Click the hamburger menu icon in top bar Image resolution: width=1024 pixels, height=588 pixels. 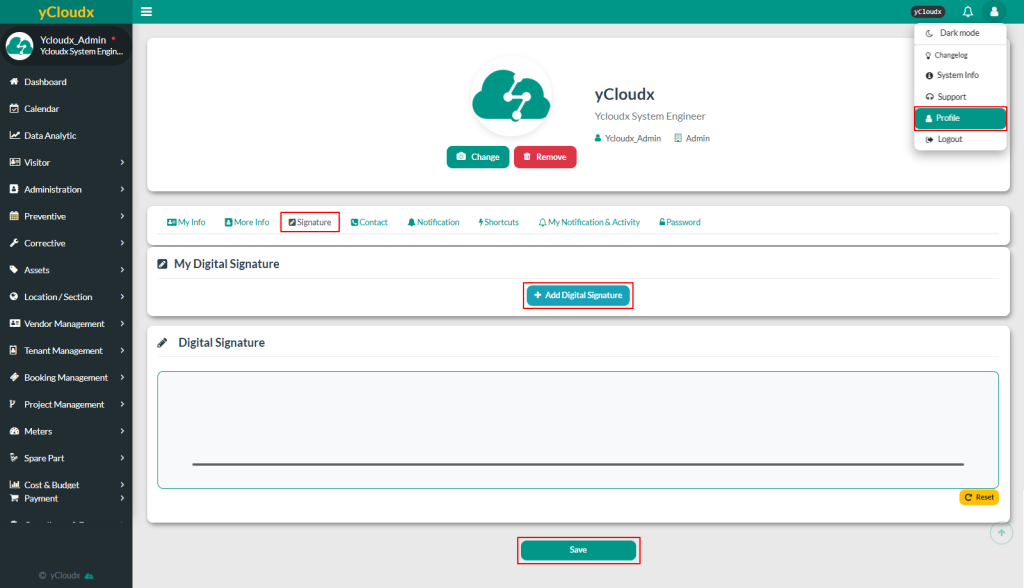point(147,12)
